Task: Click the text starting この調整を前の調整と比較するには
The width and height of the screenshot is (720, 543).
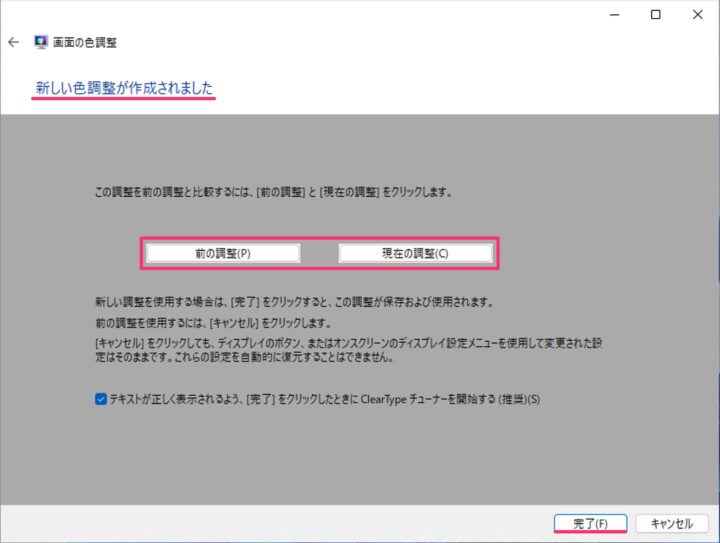Action: 273,192
